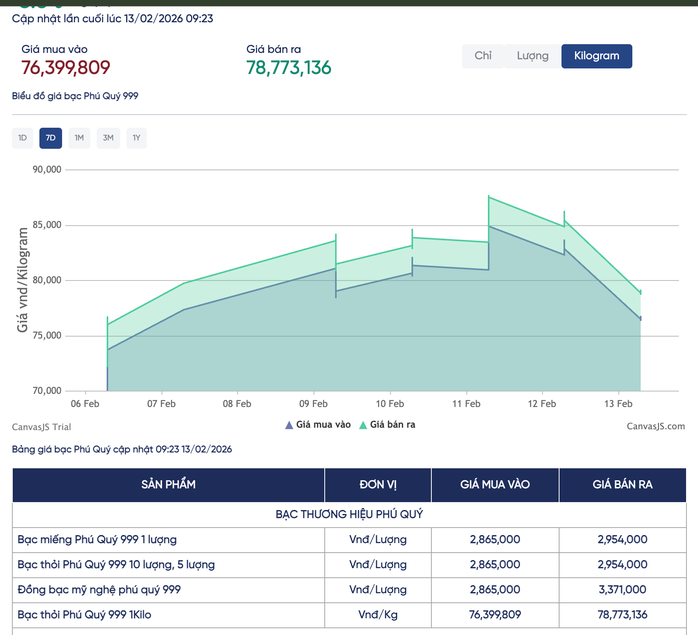Show the 1D chart range
This screenshot has width=698, height=635.
(x=22, y=138)
